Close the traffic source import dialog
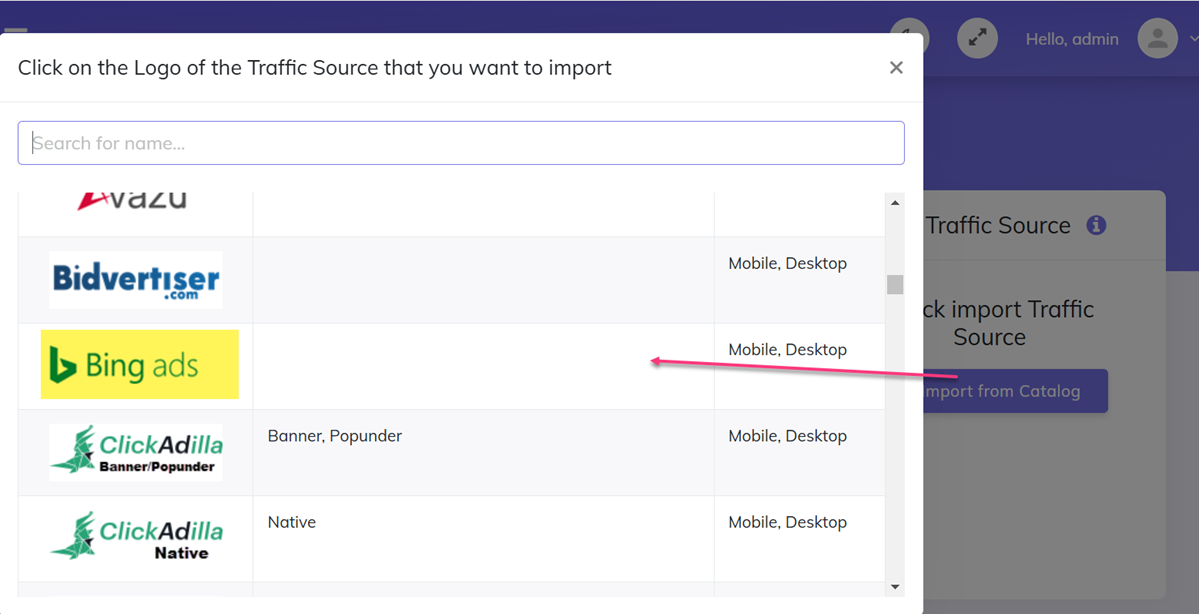 click(x=896, y=67)
